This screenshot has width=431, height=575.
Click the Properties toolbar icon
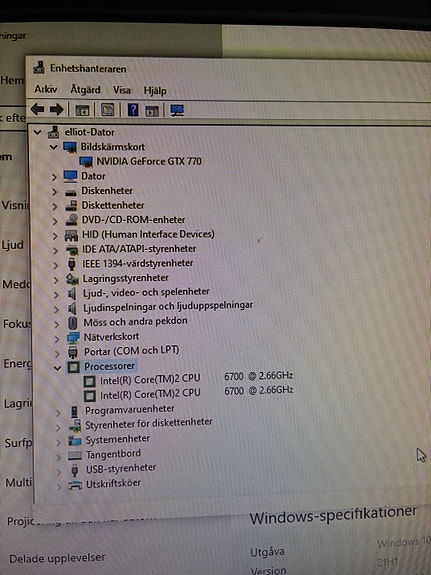107,109
